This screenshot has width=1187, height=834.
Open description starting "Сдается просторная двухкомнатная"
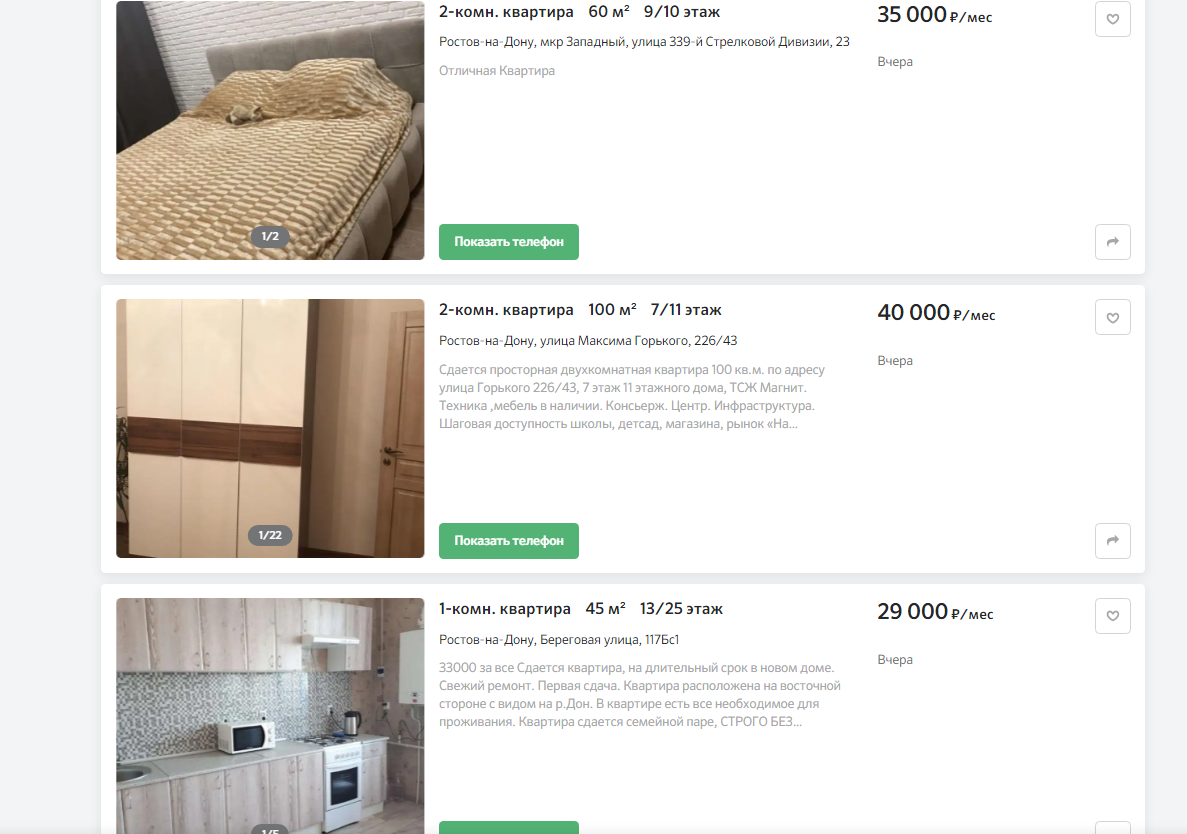point(632,397)
